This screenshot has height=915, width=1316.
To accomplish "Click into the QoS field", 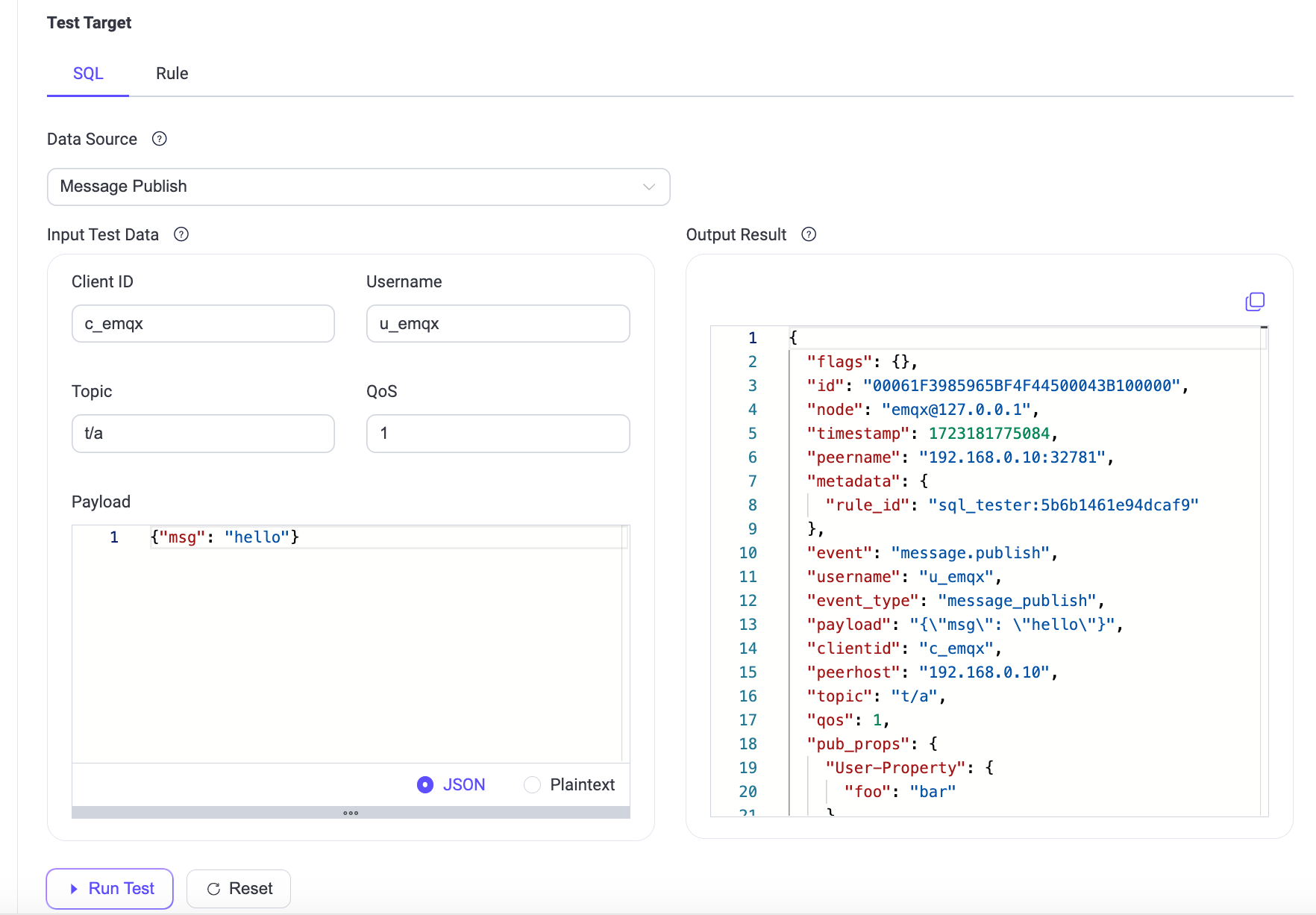I will (x=498, y=434).
